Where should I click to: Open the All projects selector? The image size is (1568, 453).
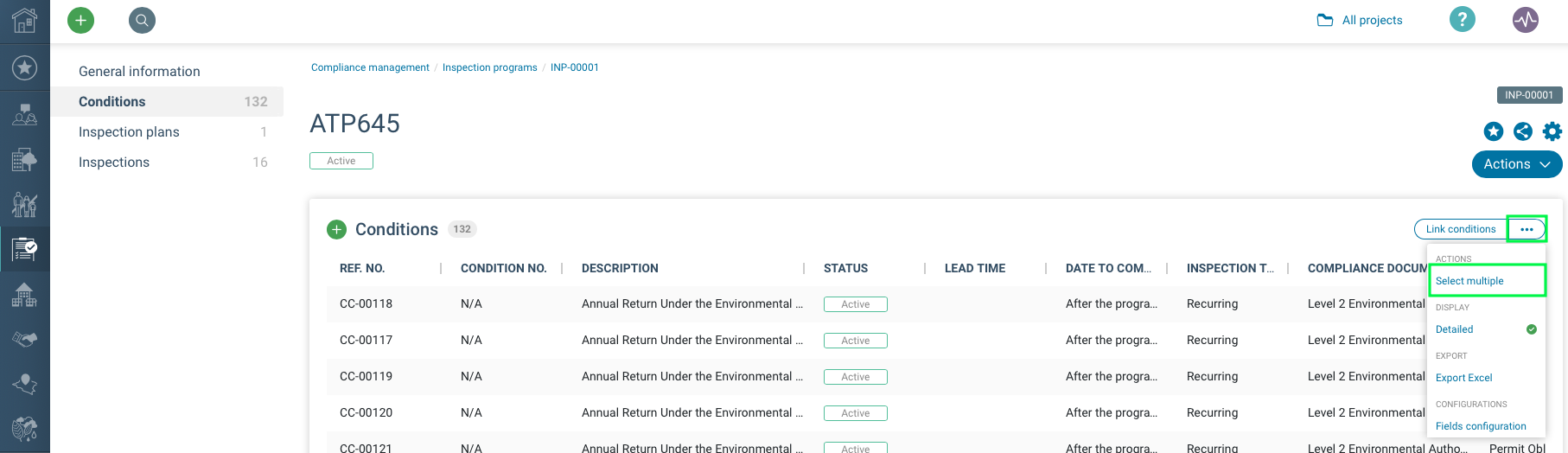click(x=1360, y=20)
